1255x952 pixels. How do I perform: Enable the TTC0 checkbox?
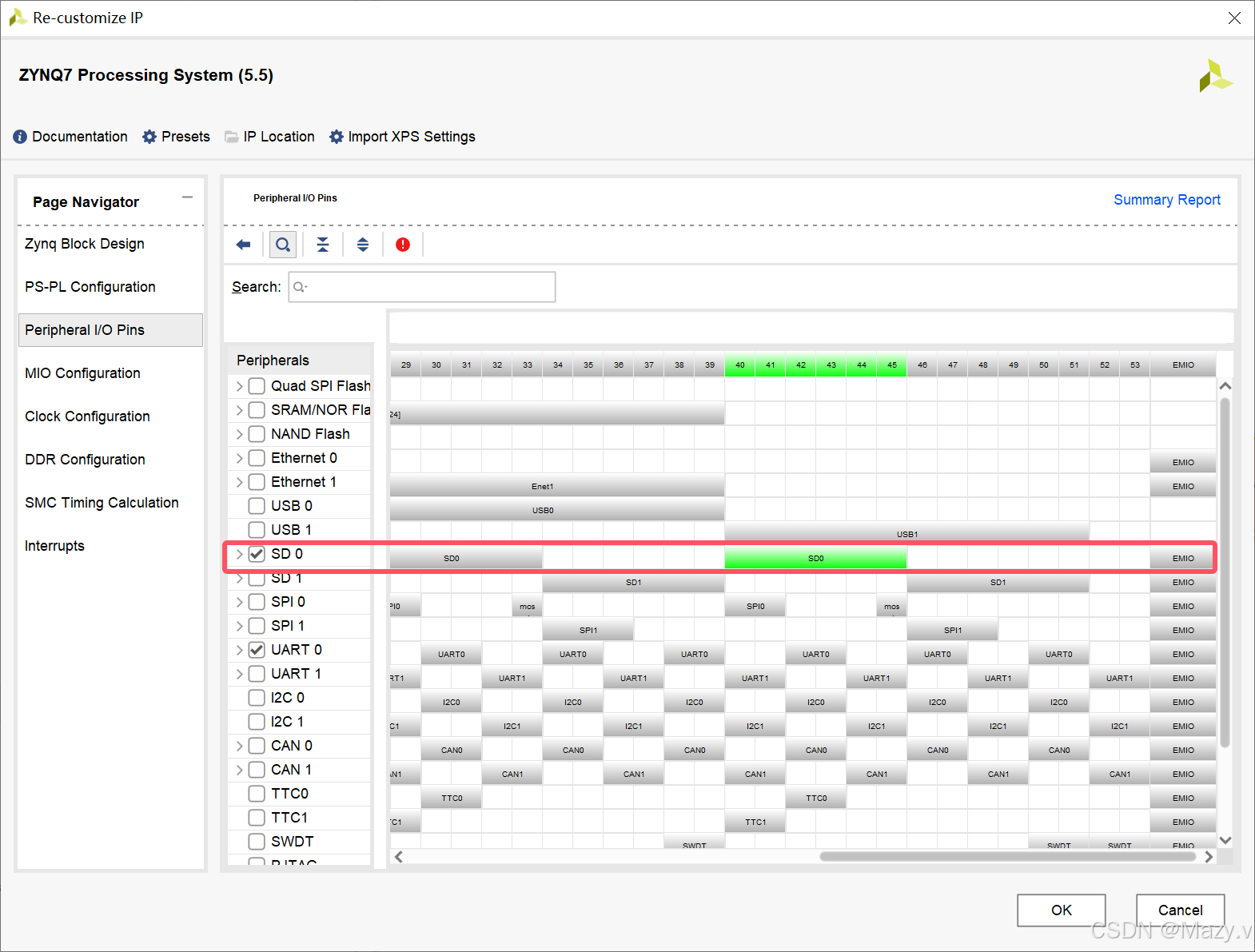click(257, 794)
